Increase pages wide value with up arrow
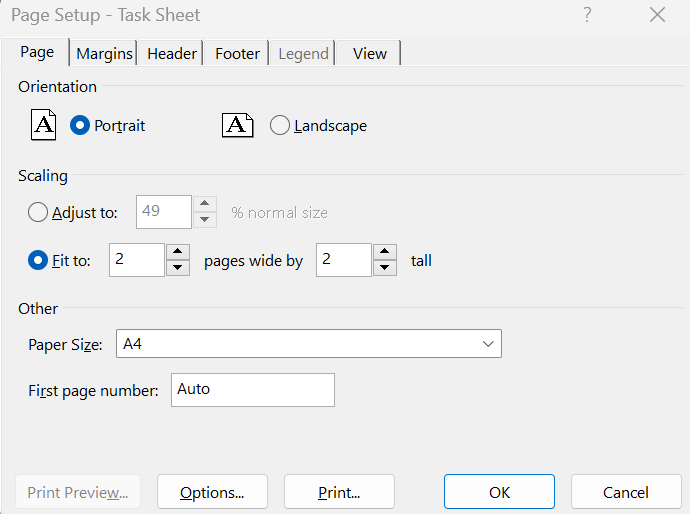 tap(177, 252)
